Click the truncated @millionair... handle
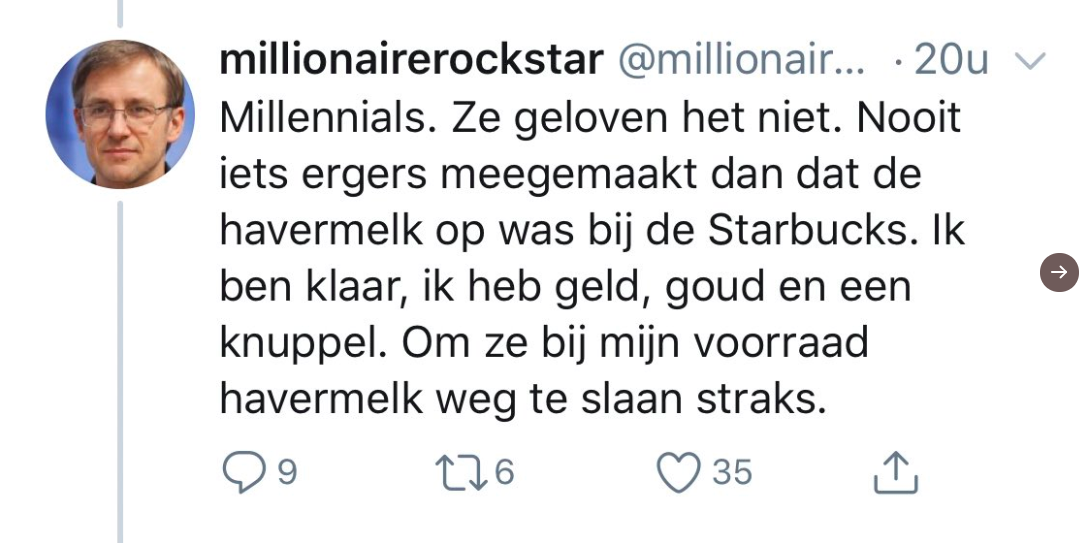The height and width of the screenshot is (543, 1089). point(741,61)
